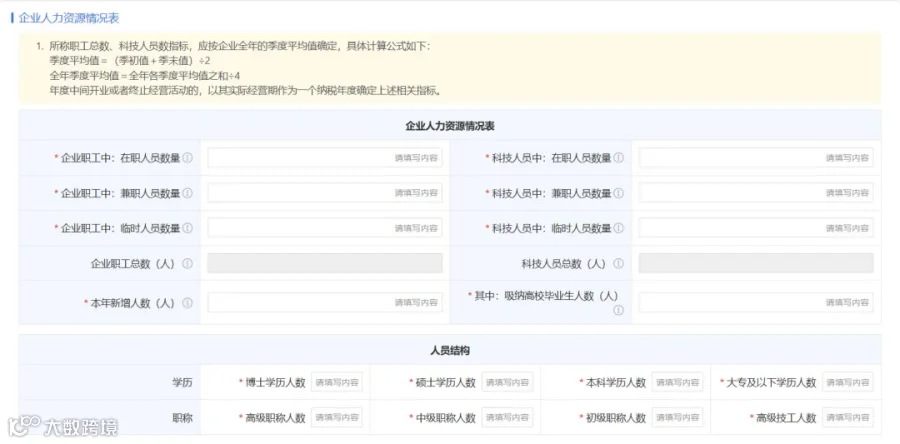Click the 季度平均值 formula line
Image resolution: width=900 pixels, height=444 pixels.
click(x=130, y=60)
